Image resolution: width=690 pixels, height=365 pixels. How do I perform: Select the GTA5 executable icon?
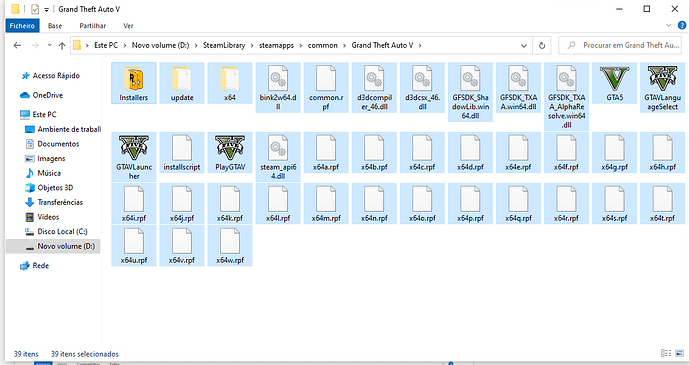614,79
